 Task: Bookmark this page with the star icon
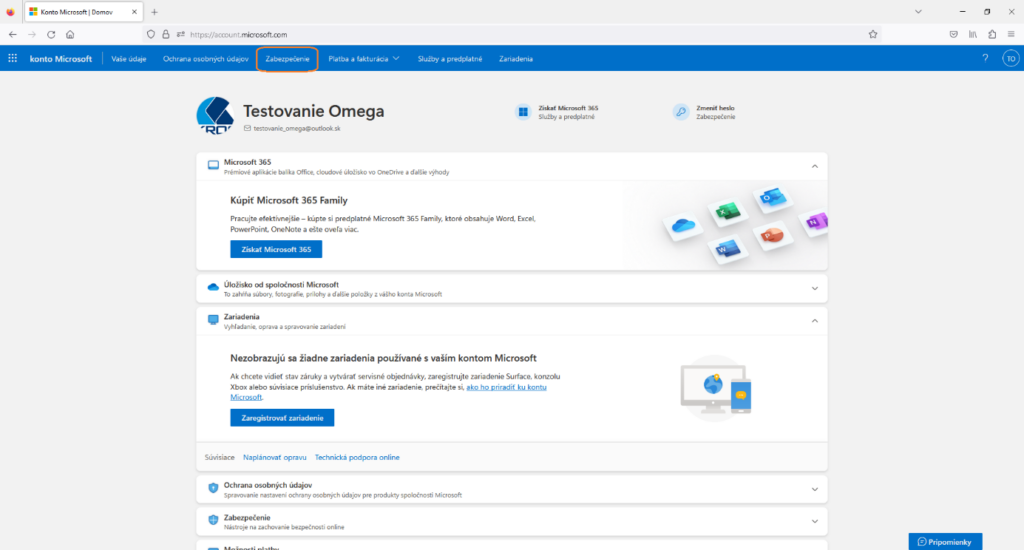pyautogui.click(x=873, y=34)
